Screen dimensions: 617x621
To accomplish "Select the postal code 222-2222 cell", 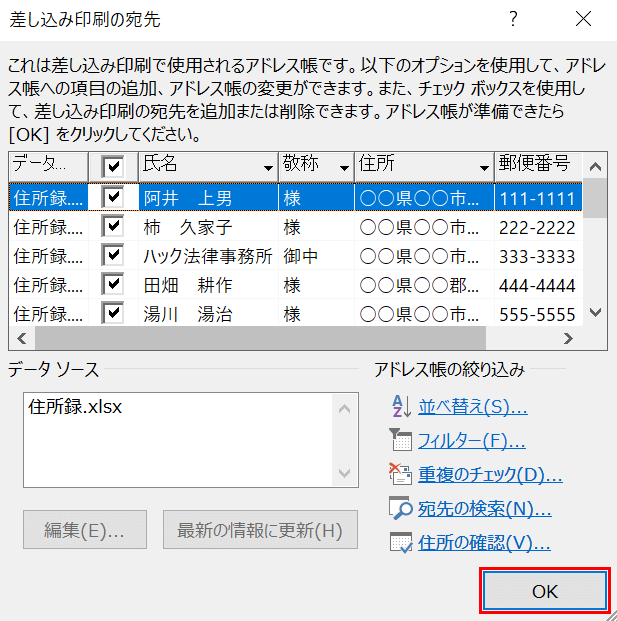I will [538, 227].
